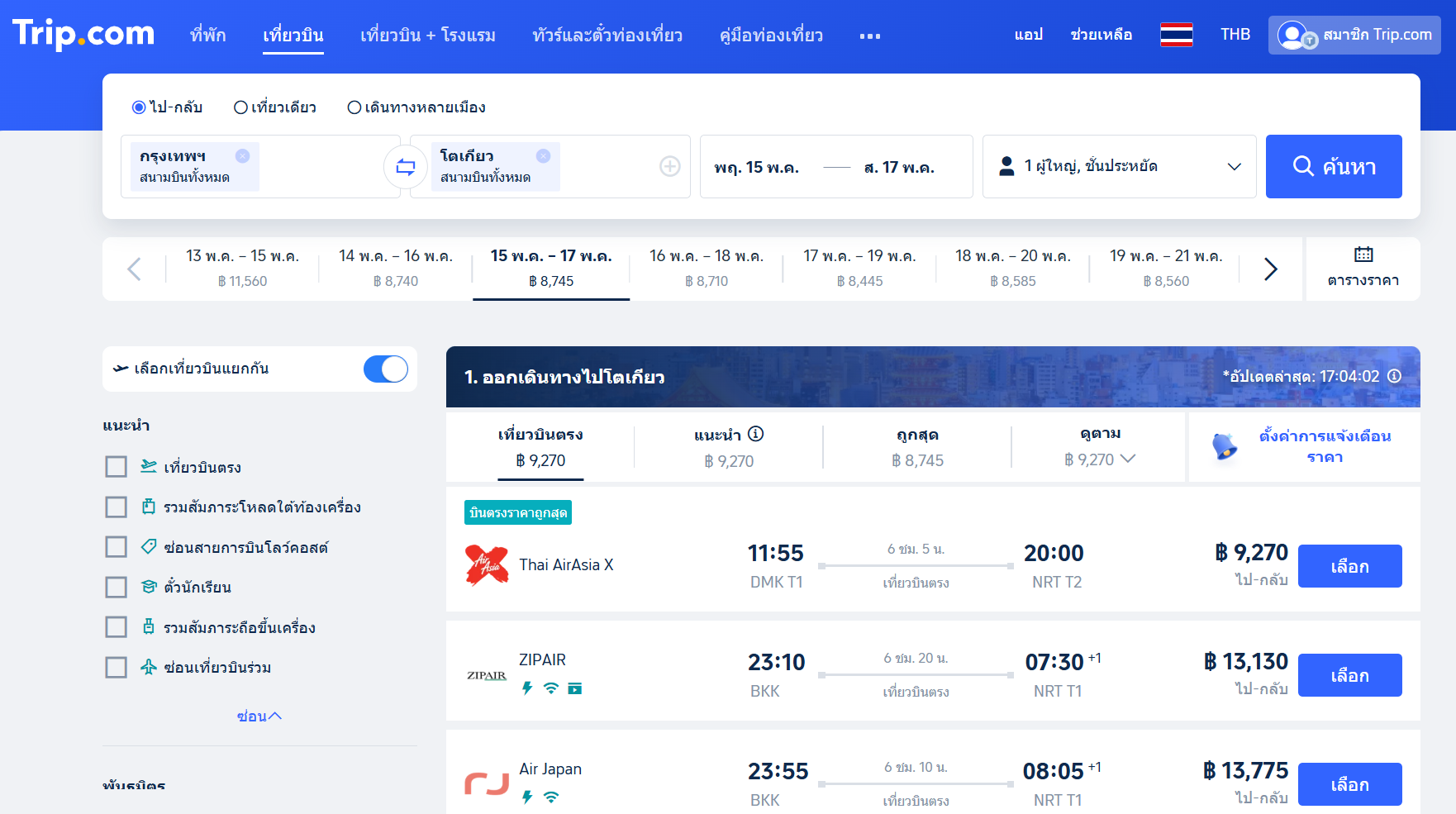Open the ที่พัก hotels tab
The image size is (1456, 814).
click(208, 35)
